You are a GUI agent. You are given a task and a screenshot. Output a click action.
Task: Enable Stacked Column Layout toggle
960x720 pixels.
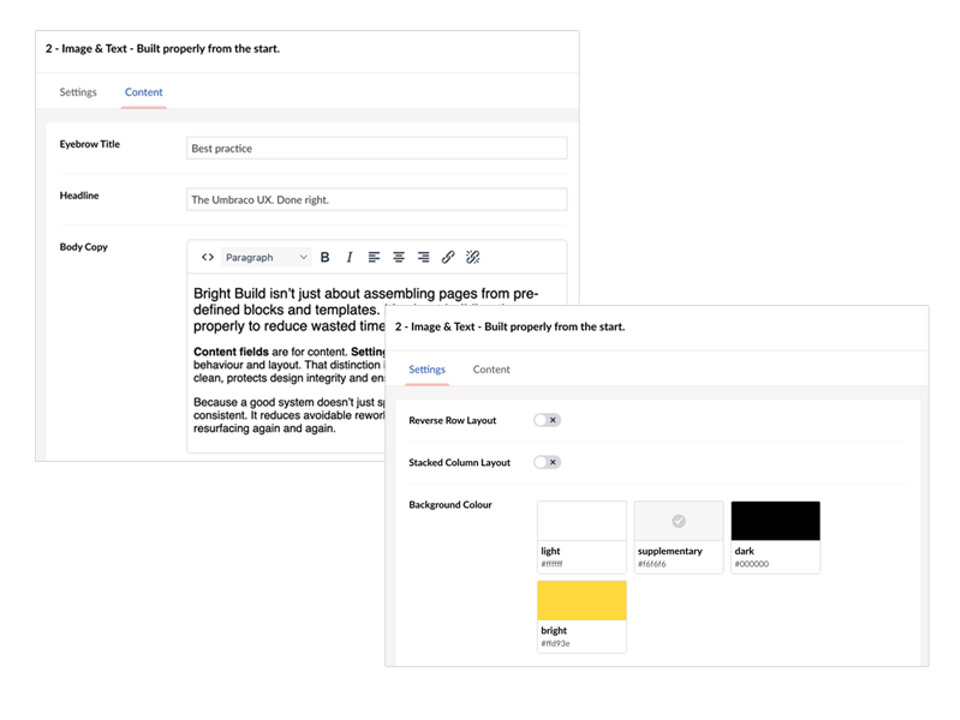tap(547, 462)
